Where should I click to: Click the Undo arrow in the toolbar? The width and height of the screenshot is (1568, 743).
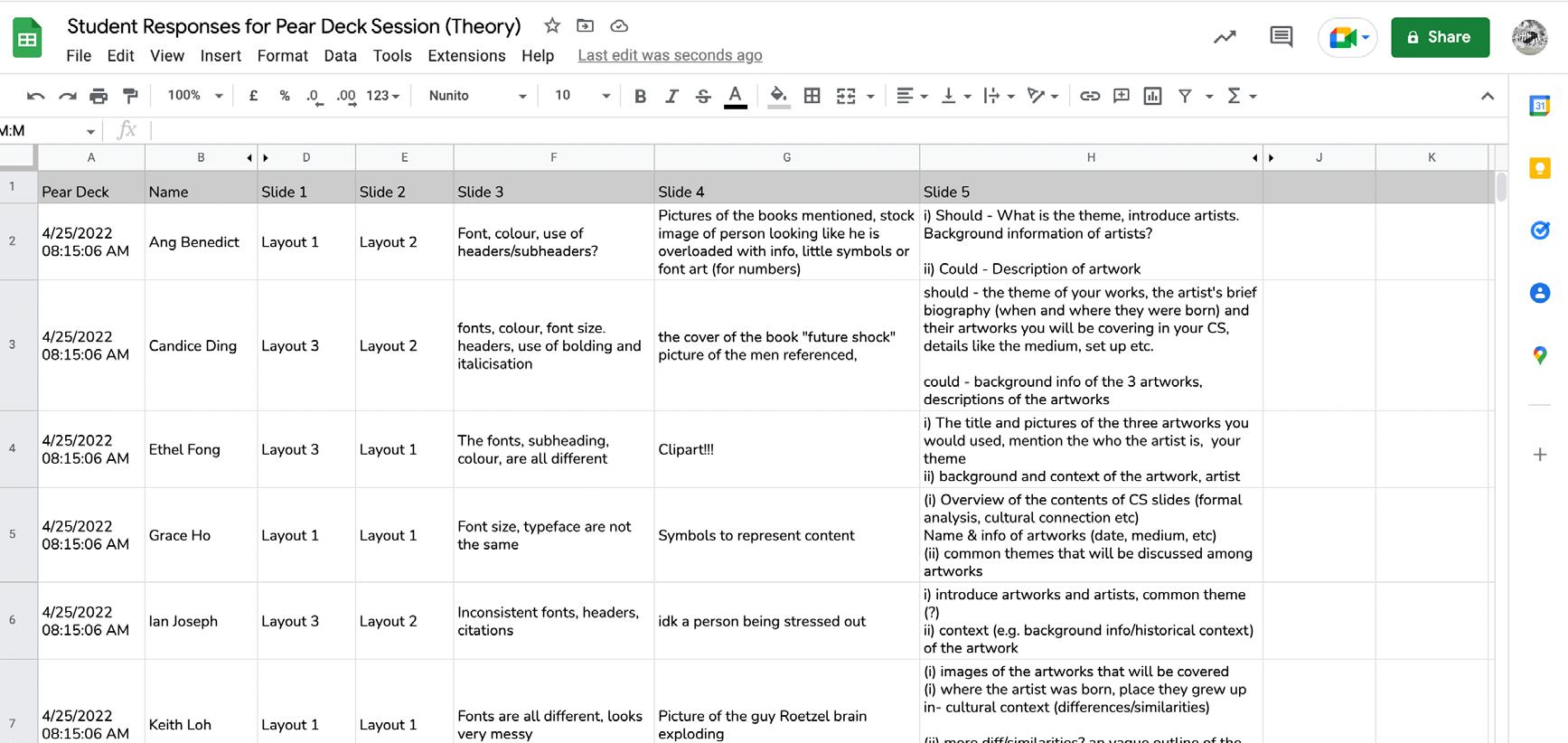pyautogui.click(x=36, y=96)
